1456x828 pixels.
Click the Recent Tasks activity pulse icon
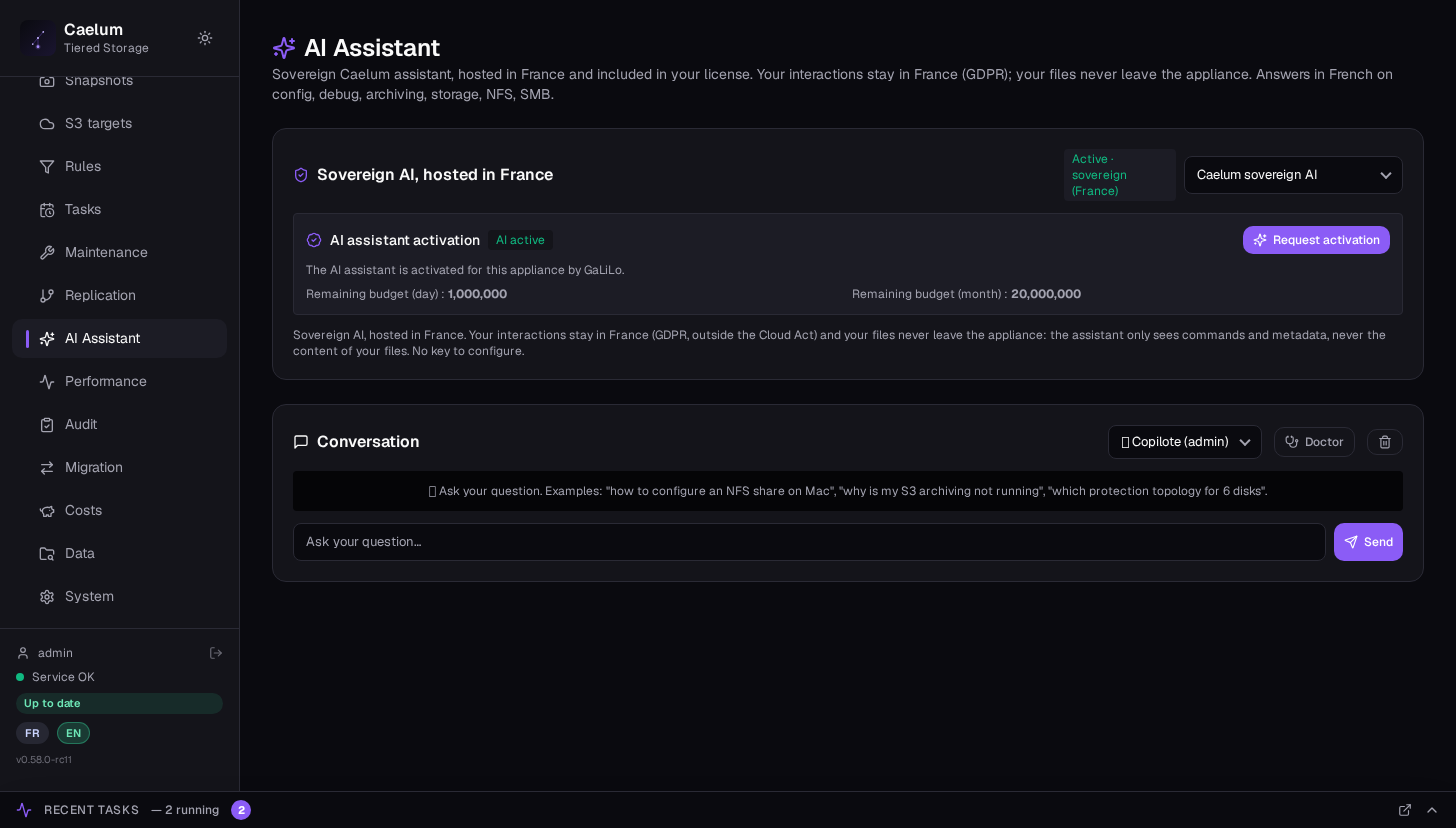pos(24,810)
